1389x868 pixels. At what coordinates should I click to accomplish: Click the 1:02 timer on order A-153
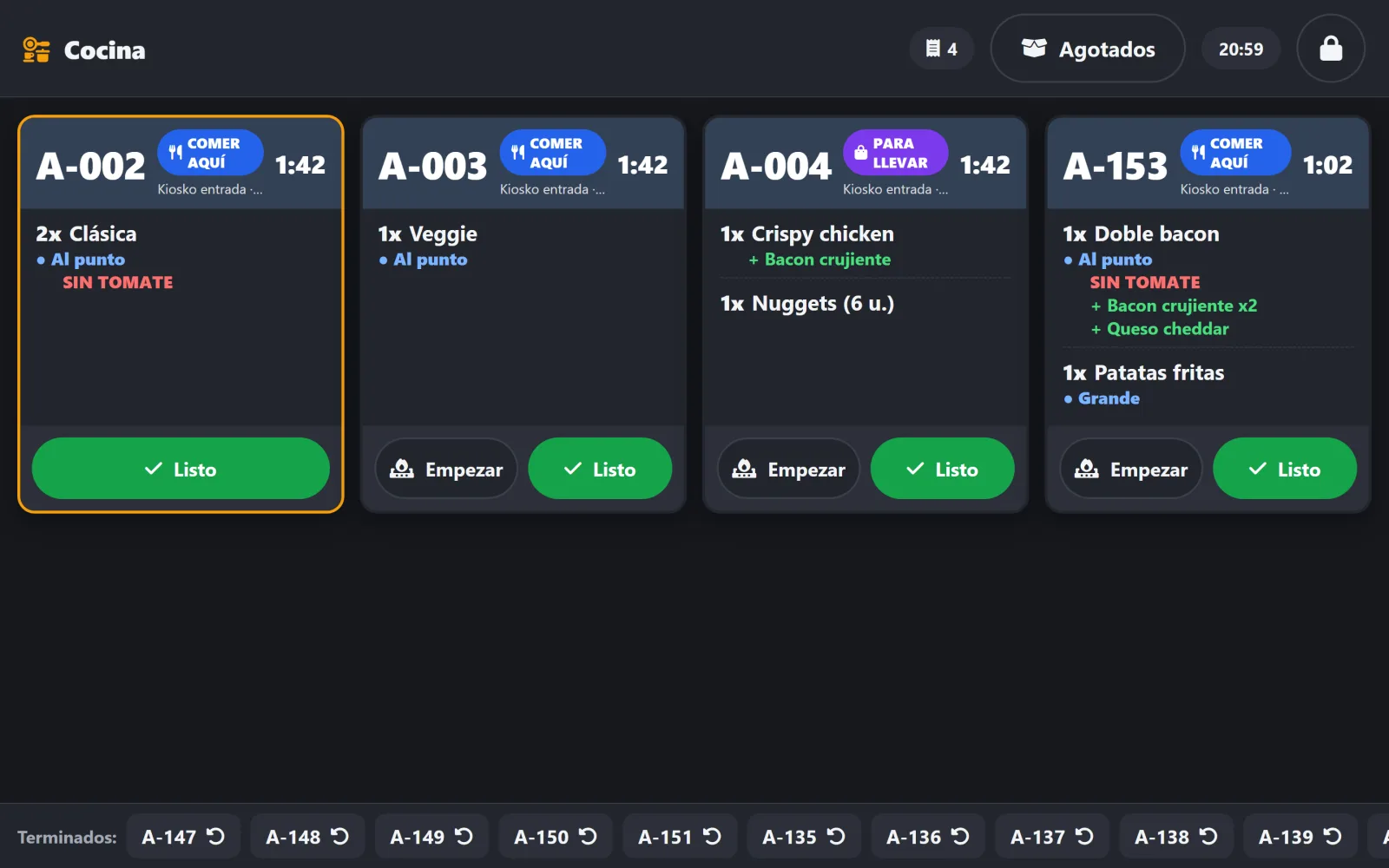[1327, 165]
